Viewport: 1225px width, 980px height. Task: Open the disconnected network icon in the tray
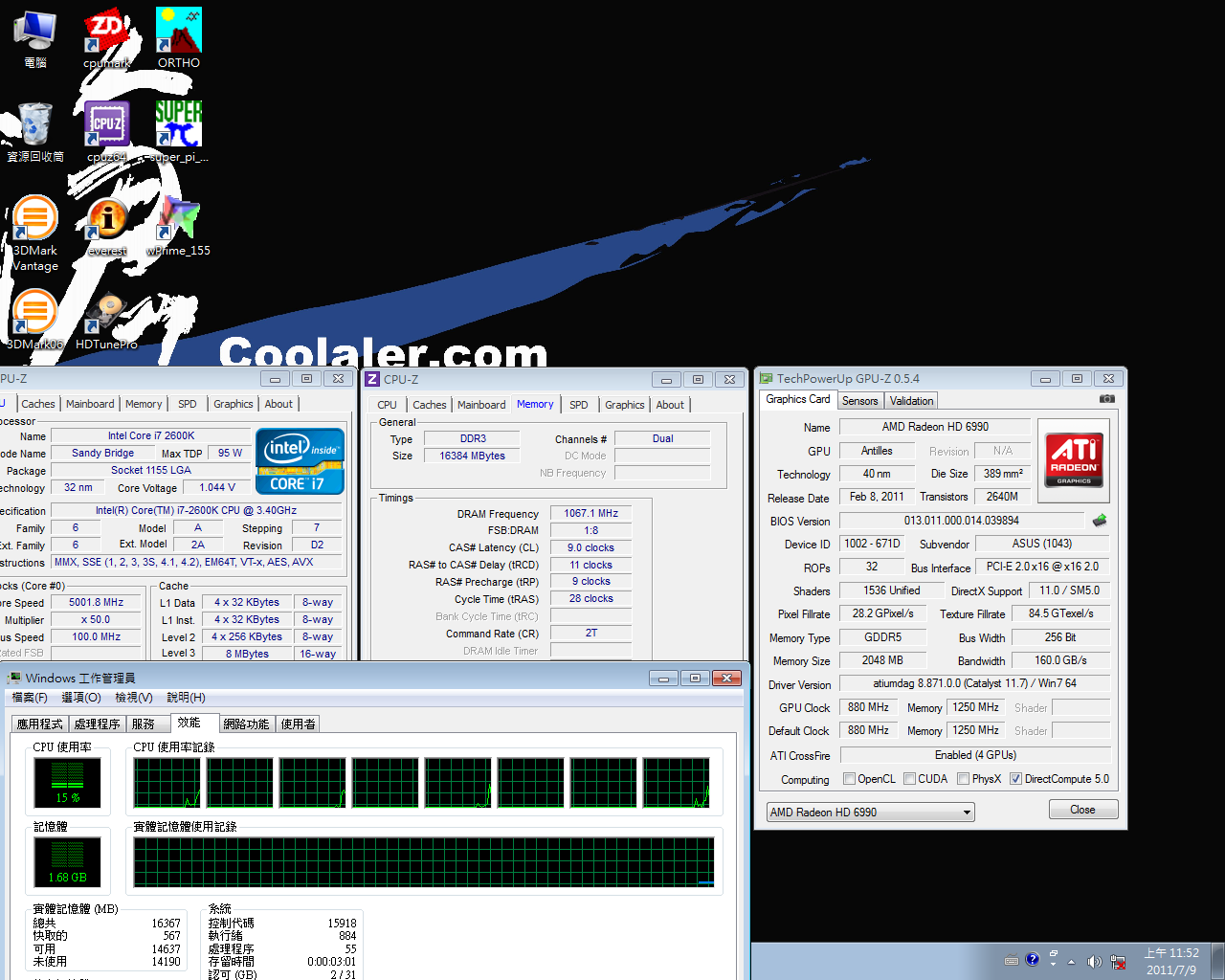click(1117, 961)
